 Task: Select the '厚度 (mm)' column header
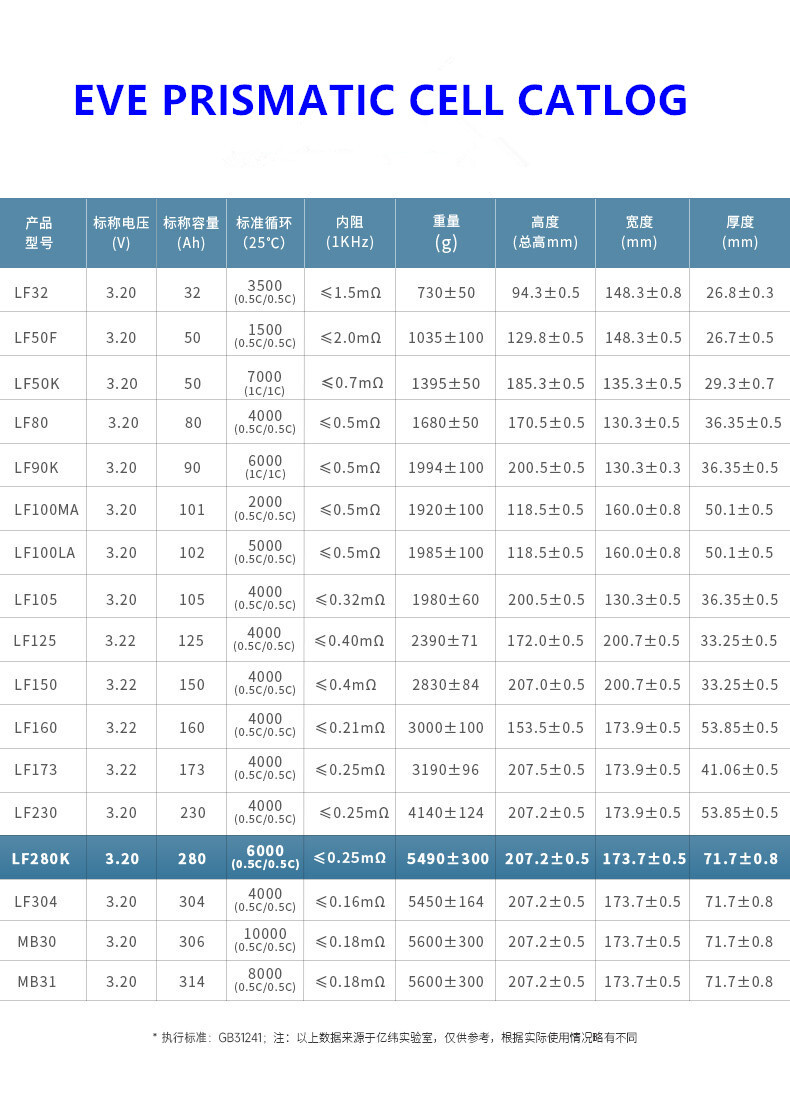pos(740,232)
